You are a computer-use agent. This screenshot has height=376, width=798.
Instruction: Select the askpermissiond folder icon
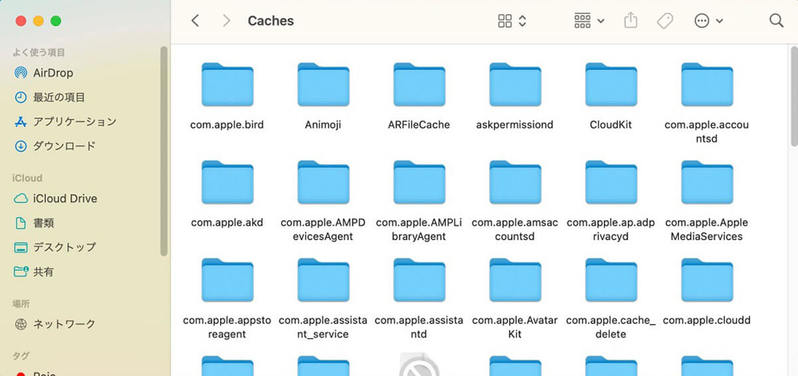point(515,84)
